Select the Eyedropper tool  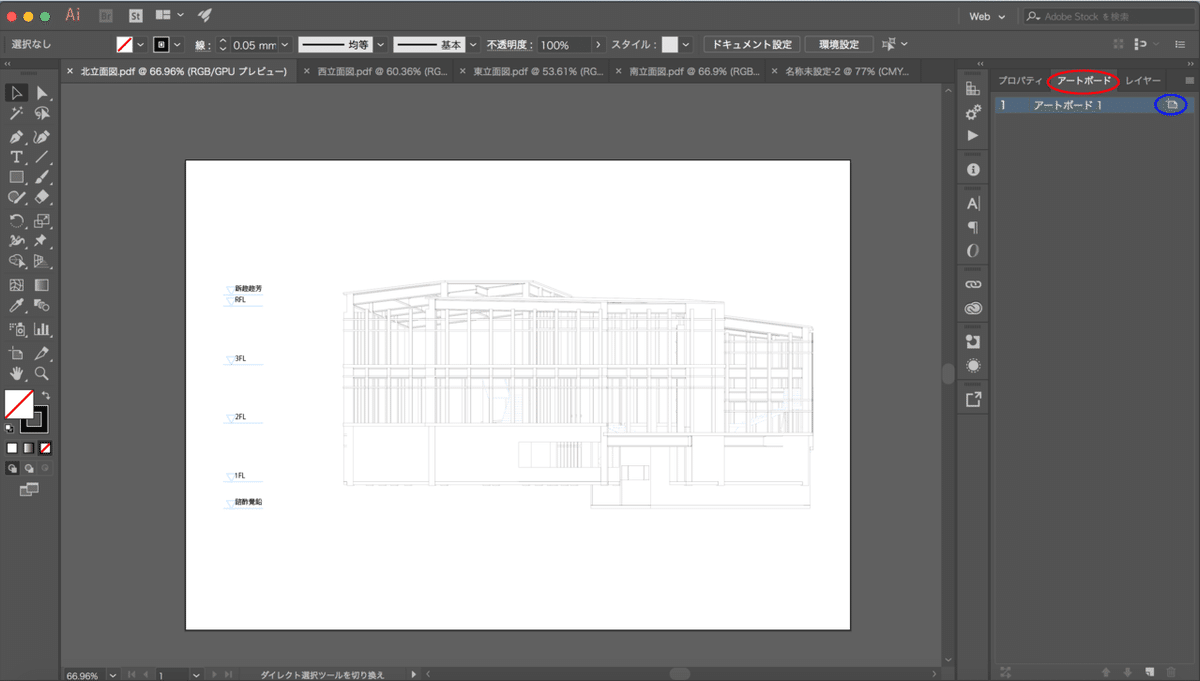click(17, 306)
